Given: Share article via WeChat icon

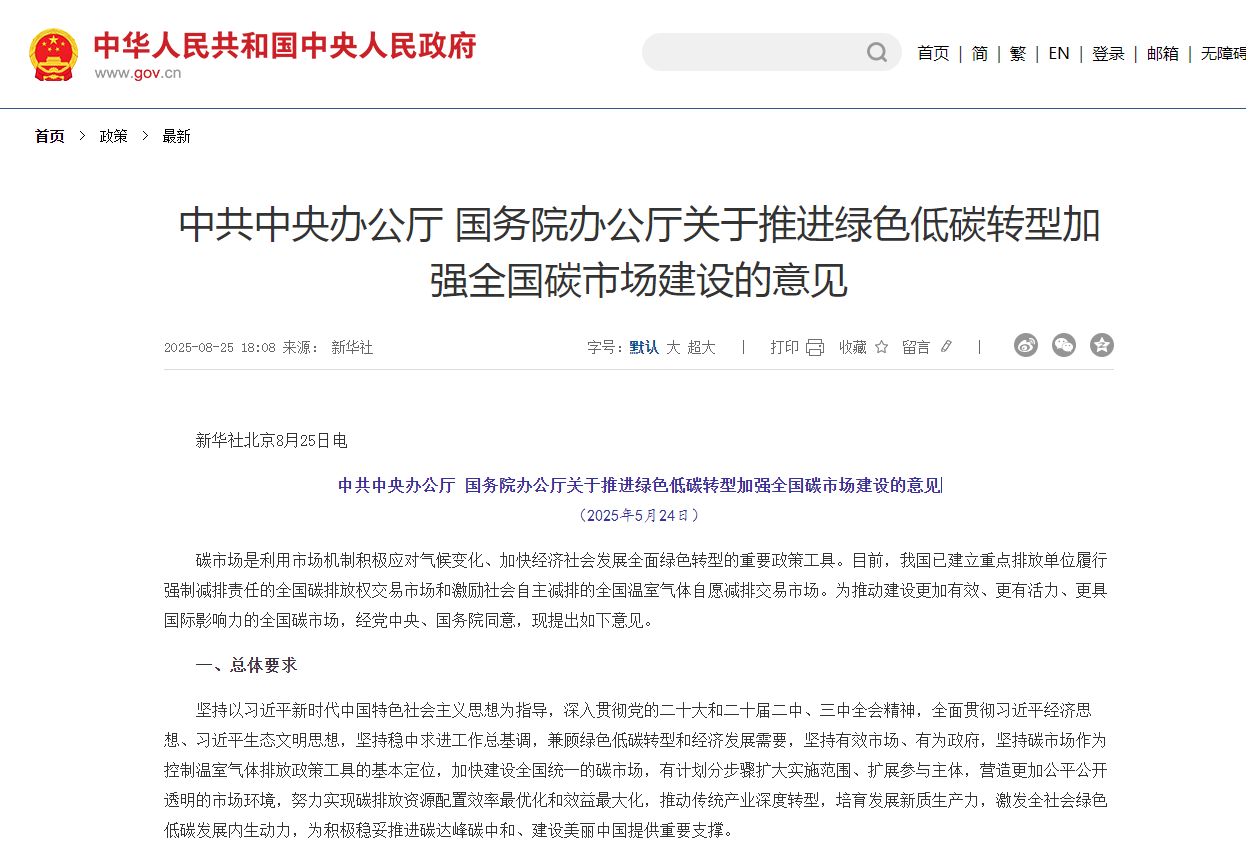Looking at the screenshot, I should pos(1064,346).
